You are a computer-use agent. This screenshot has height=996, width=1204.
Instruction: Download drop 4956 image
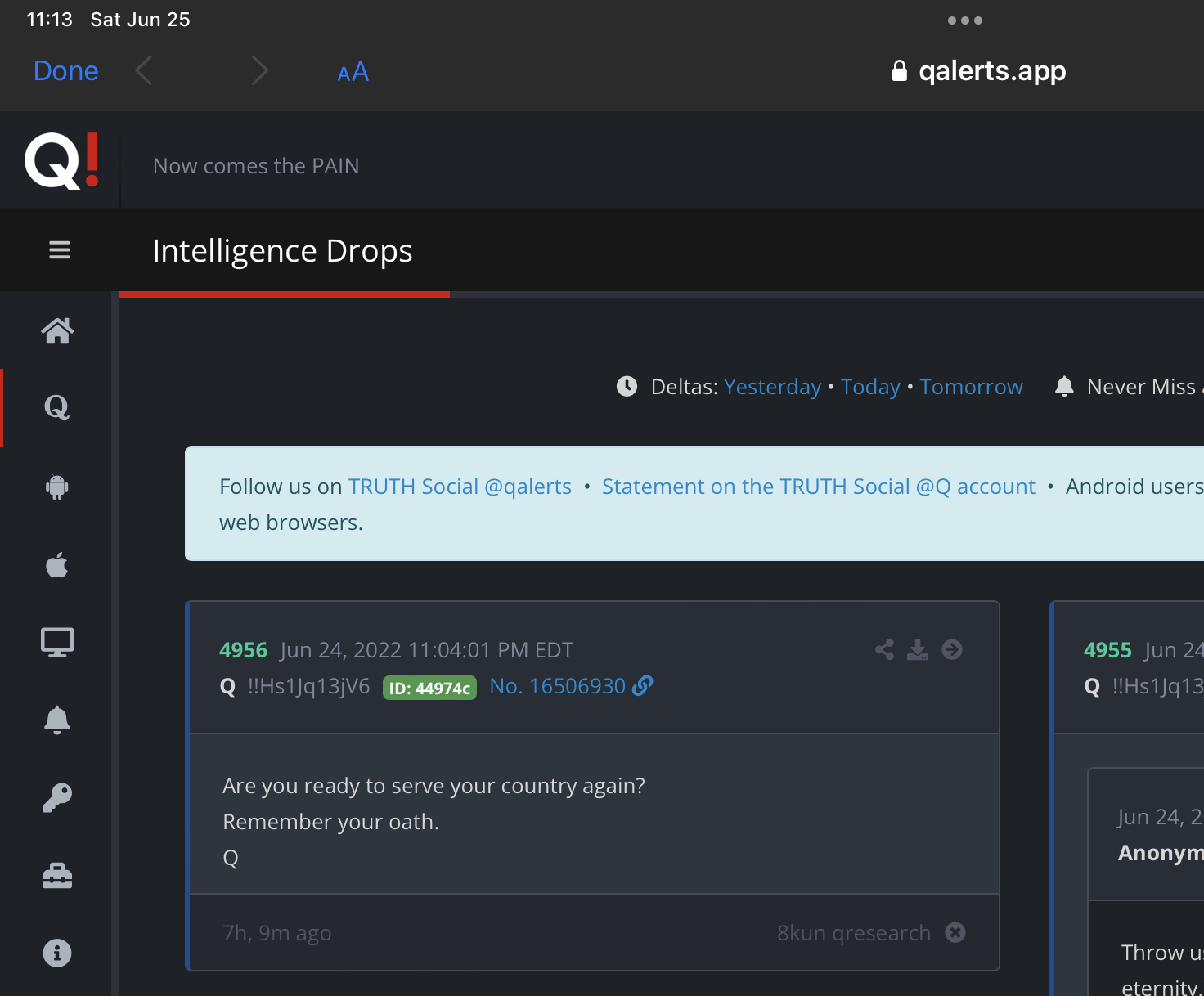pos(918,649)
